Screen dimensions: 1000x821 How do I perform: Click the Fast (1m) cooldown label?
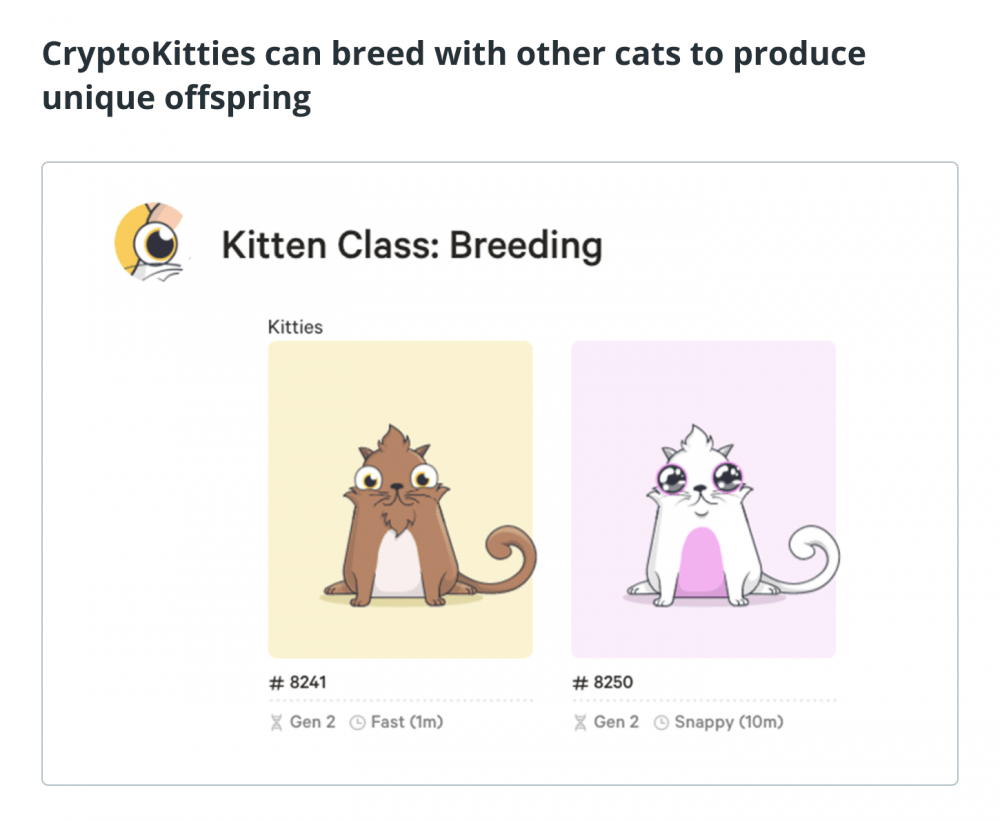pos(407,722)
